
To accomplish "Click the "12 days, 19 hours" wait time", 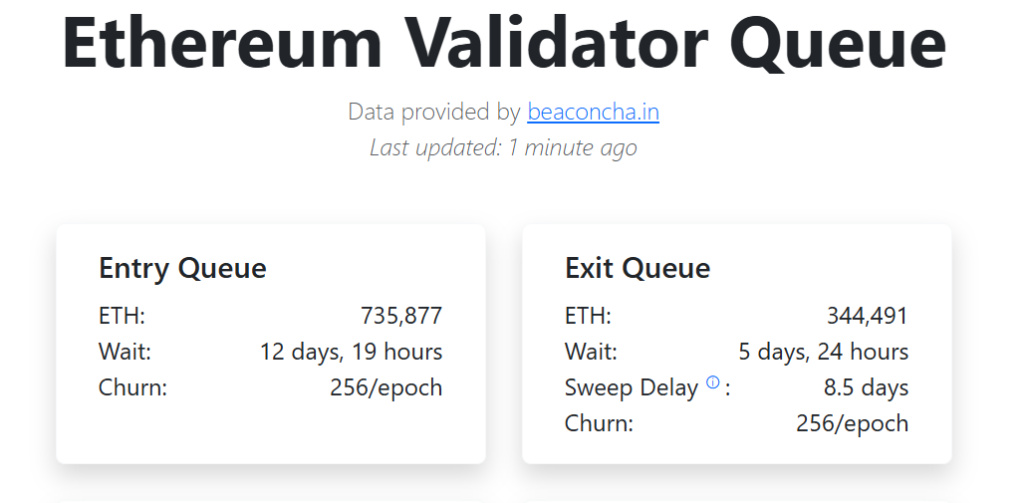I will (351, 352).
